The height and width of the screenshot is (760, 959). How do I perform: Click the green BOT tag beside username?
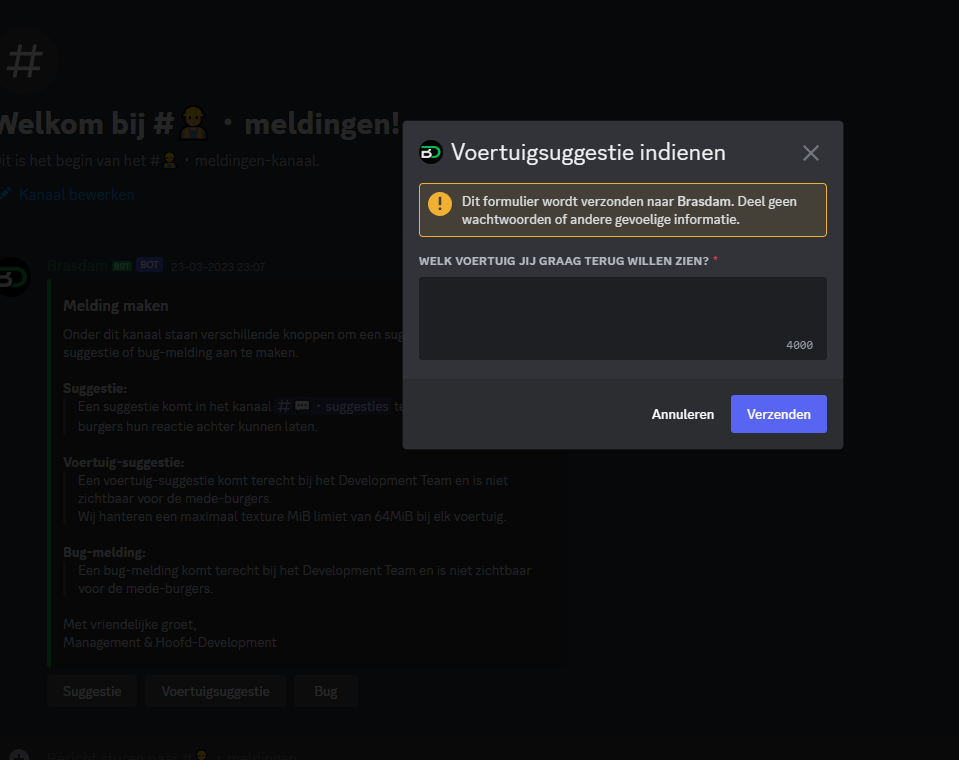coord(122,266)
